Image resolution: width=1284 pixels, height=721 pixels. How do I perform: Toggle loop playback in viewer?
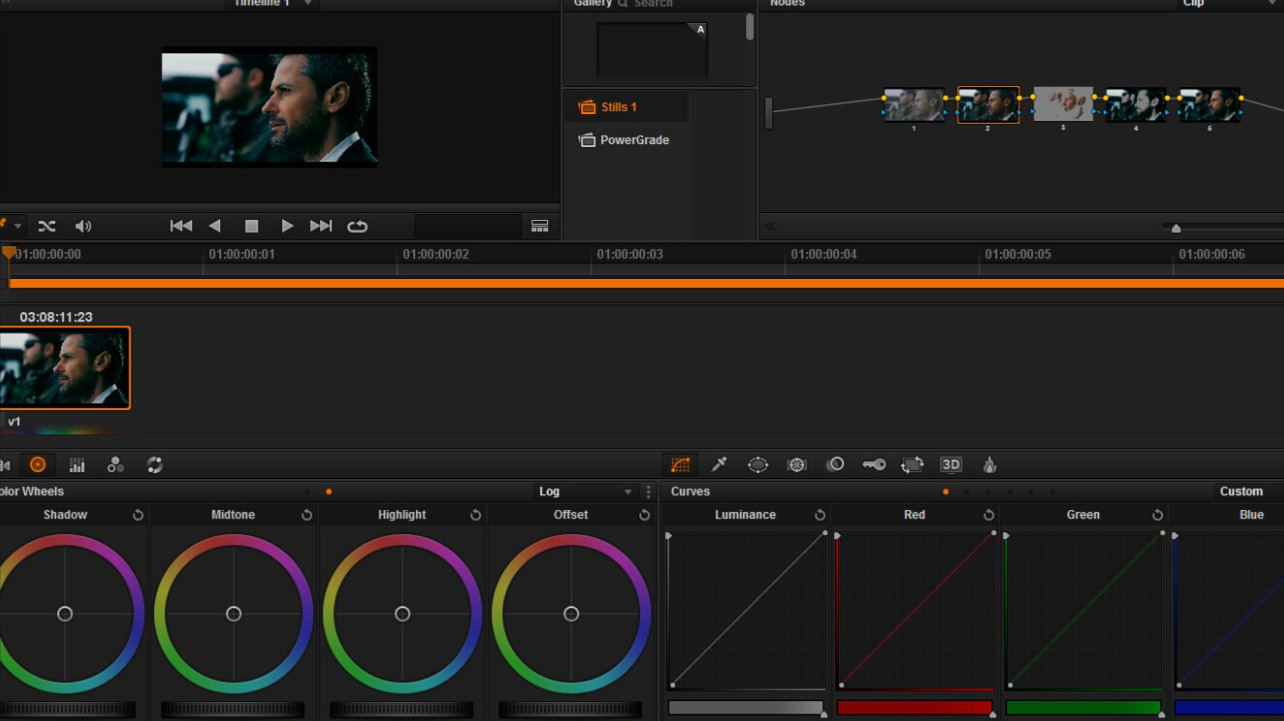[357, 227]
